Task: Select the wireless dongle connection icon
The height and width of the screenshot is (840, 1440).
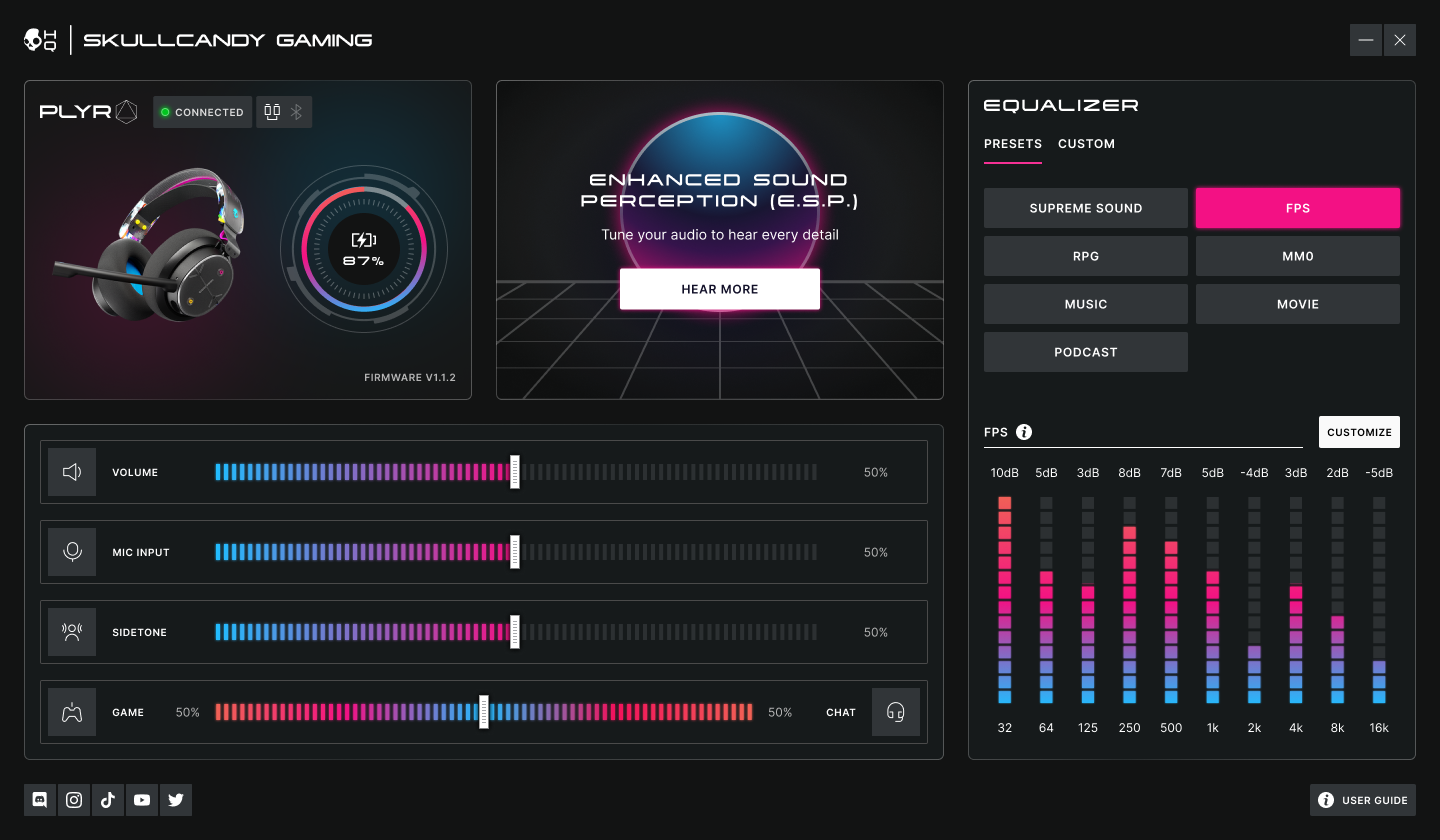Action: point(272,112)
